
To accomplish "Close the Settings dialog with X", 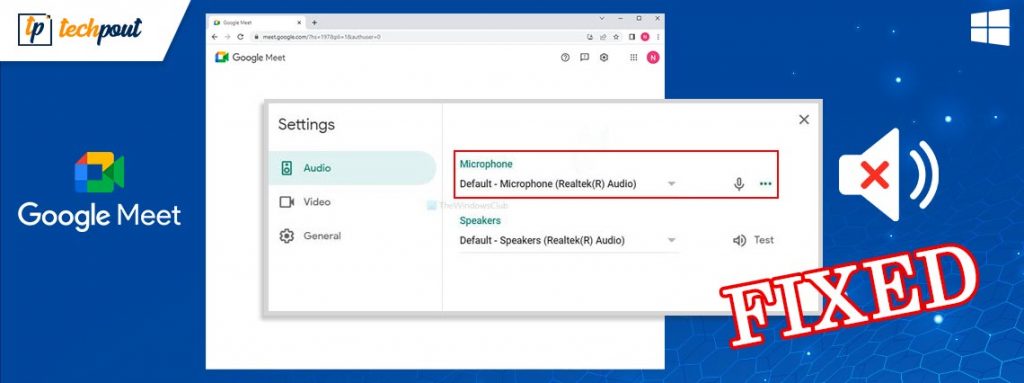I will tap(804, 119).
